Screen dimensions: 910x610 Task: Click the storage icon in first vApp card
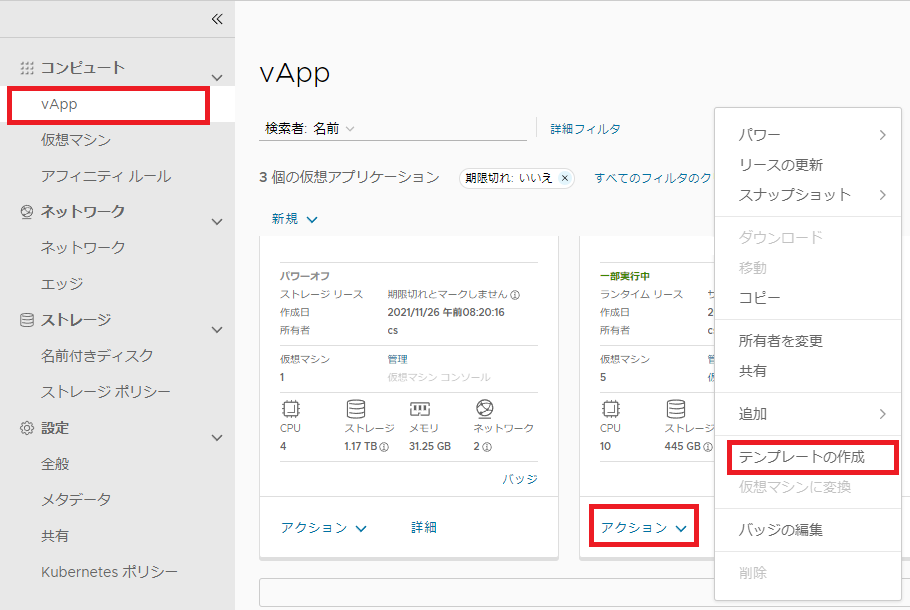tap(356, 408)
